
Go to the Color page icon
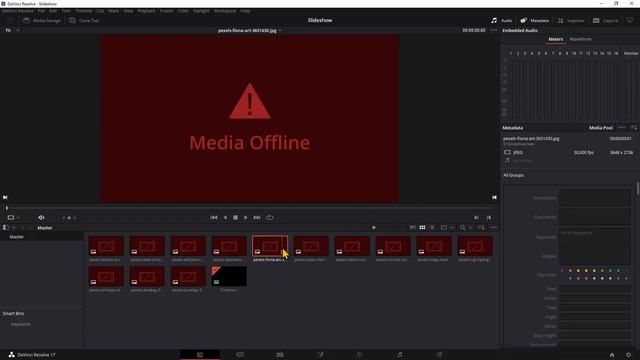[360, 355]
